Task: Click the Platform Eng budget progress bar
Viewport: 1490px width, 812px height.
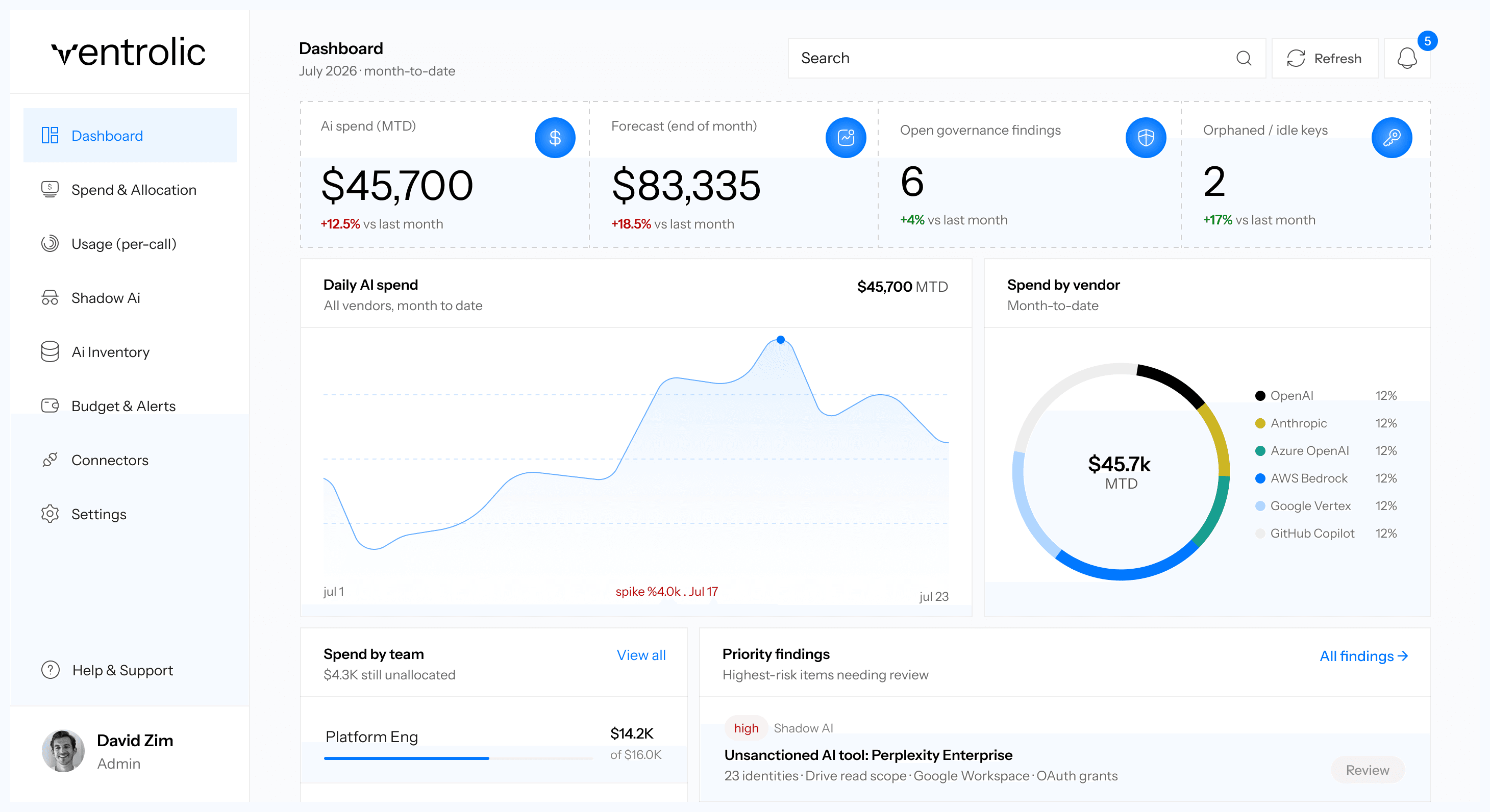Action: coord(459,757)
